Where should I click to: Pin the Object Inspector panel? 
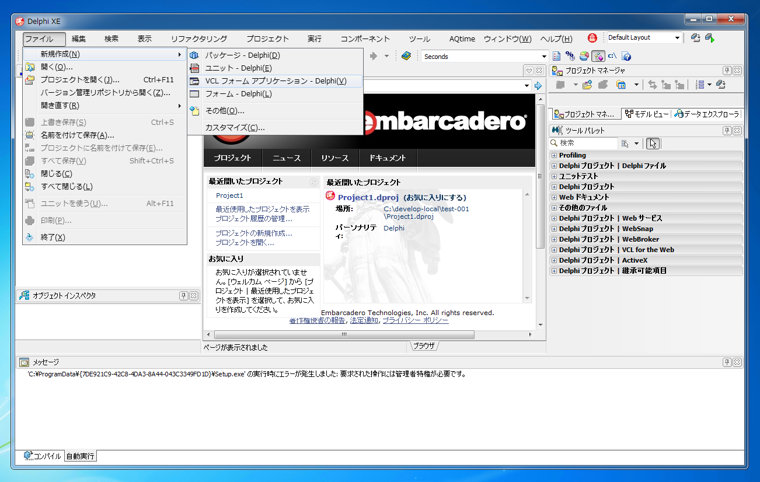[184, 296]
